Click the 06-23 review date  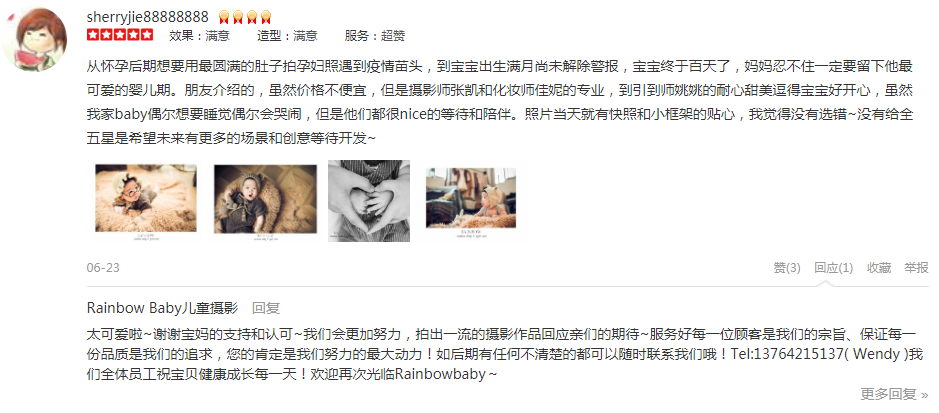103,268
